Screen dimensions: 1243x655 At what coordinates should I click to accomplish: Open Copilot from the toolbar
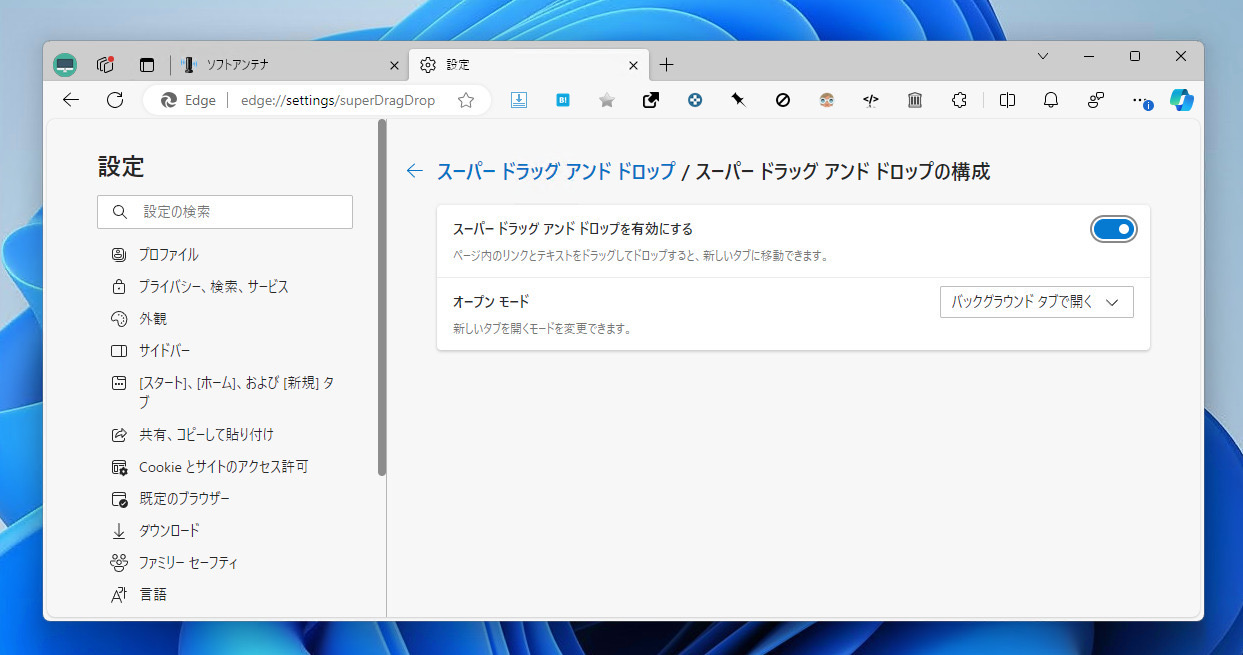(1182, 100)
